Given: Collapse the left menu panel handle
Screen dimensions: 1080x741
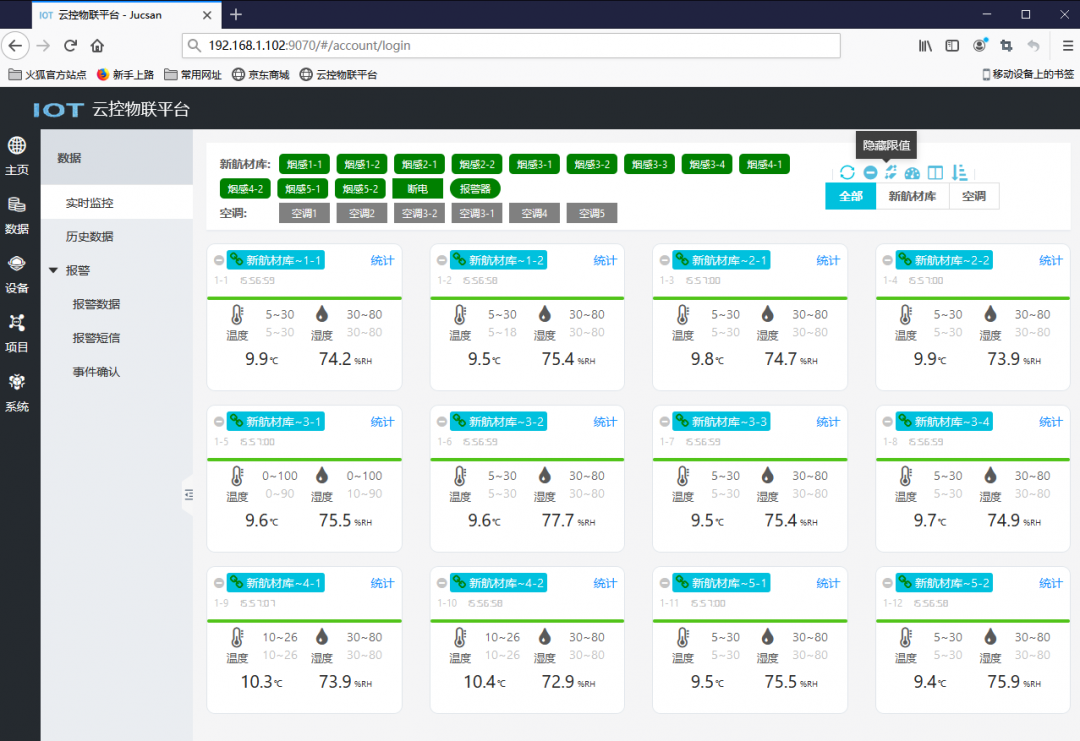Looking at the screenshot, I should 188,494.
